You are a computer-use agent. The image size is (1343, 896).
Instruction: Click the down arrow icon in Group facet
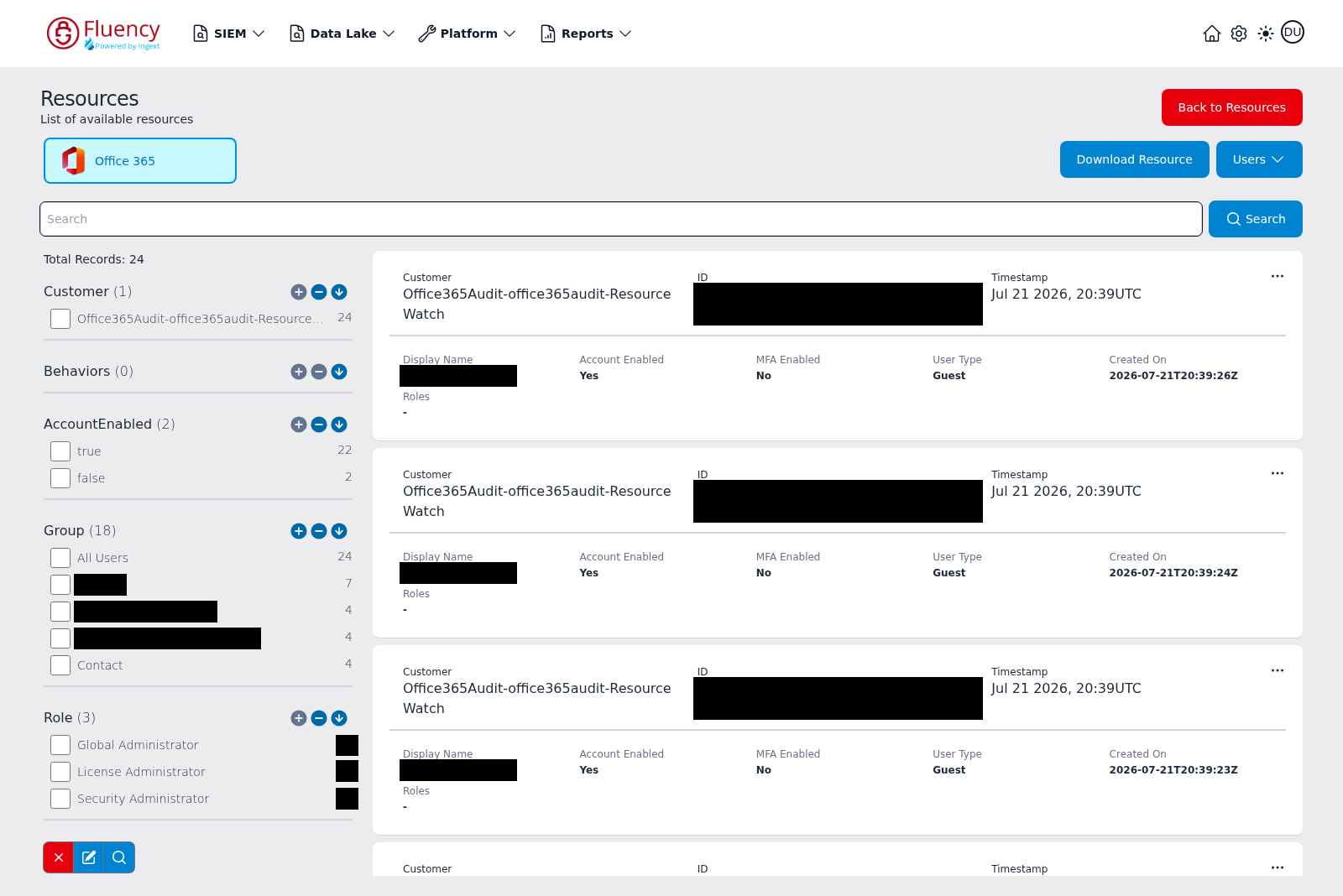[x=339, y=531]
